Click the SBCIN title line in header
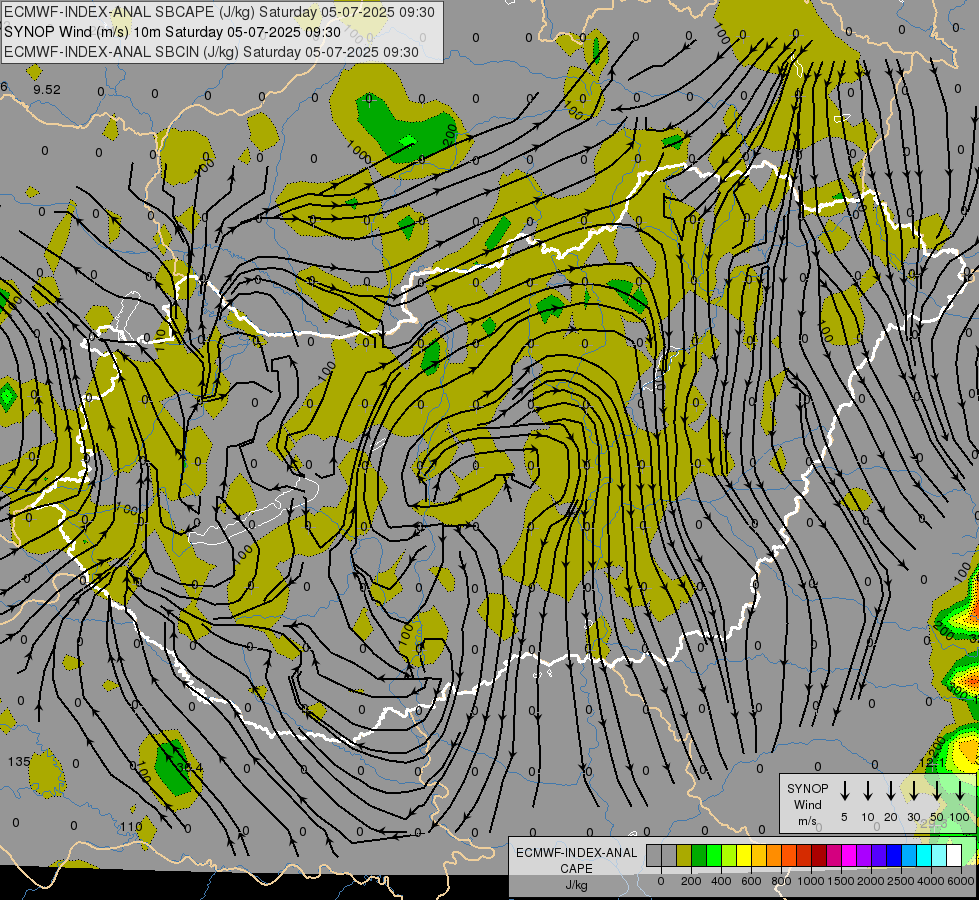 211,52
